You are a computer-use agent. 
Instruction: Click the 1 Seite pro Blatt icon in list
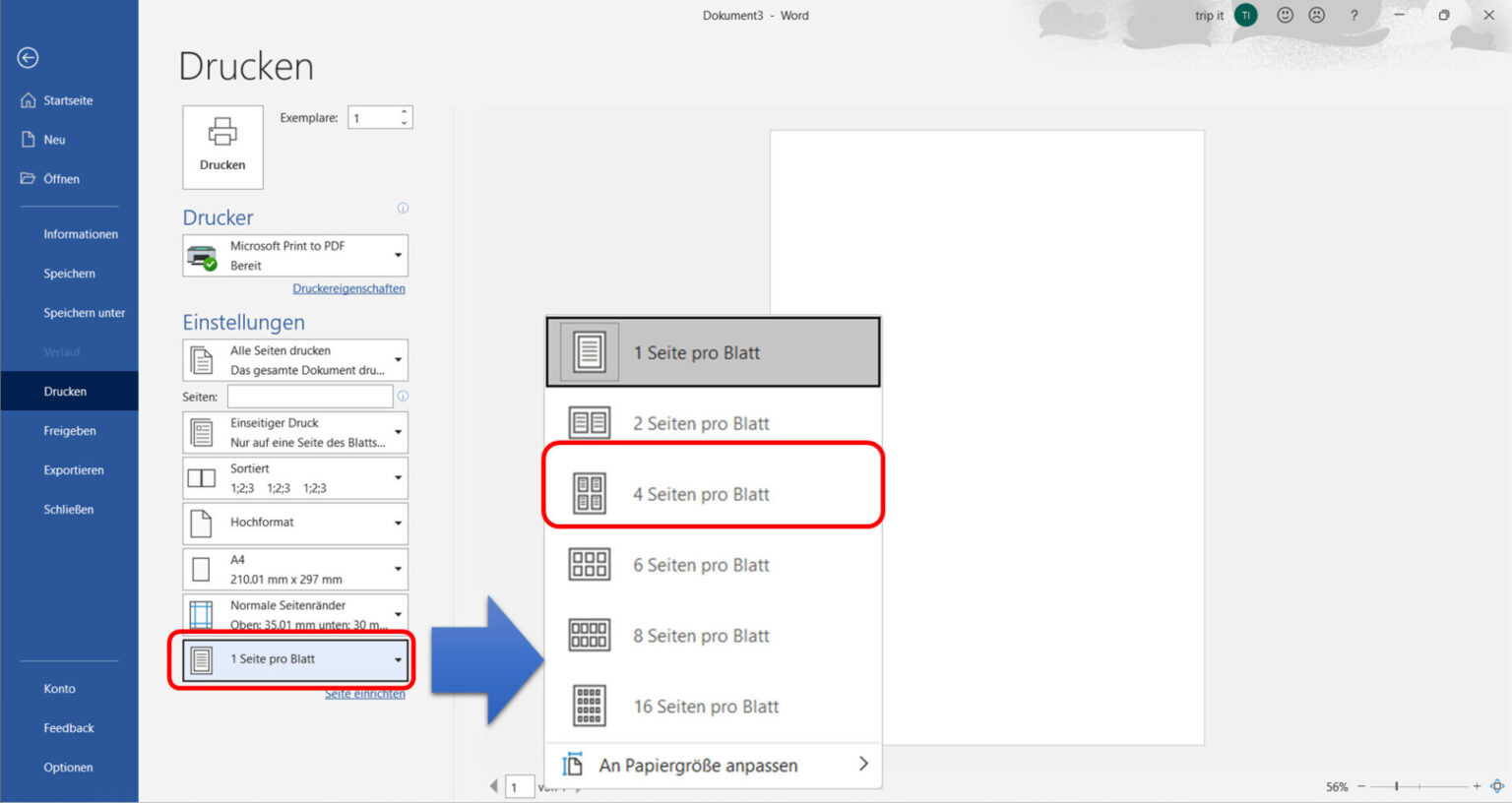pos(589,352)
